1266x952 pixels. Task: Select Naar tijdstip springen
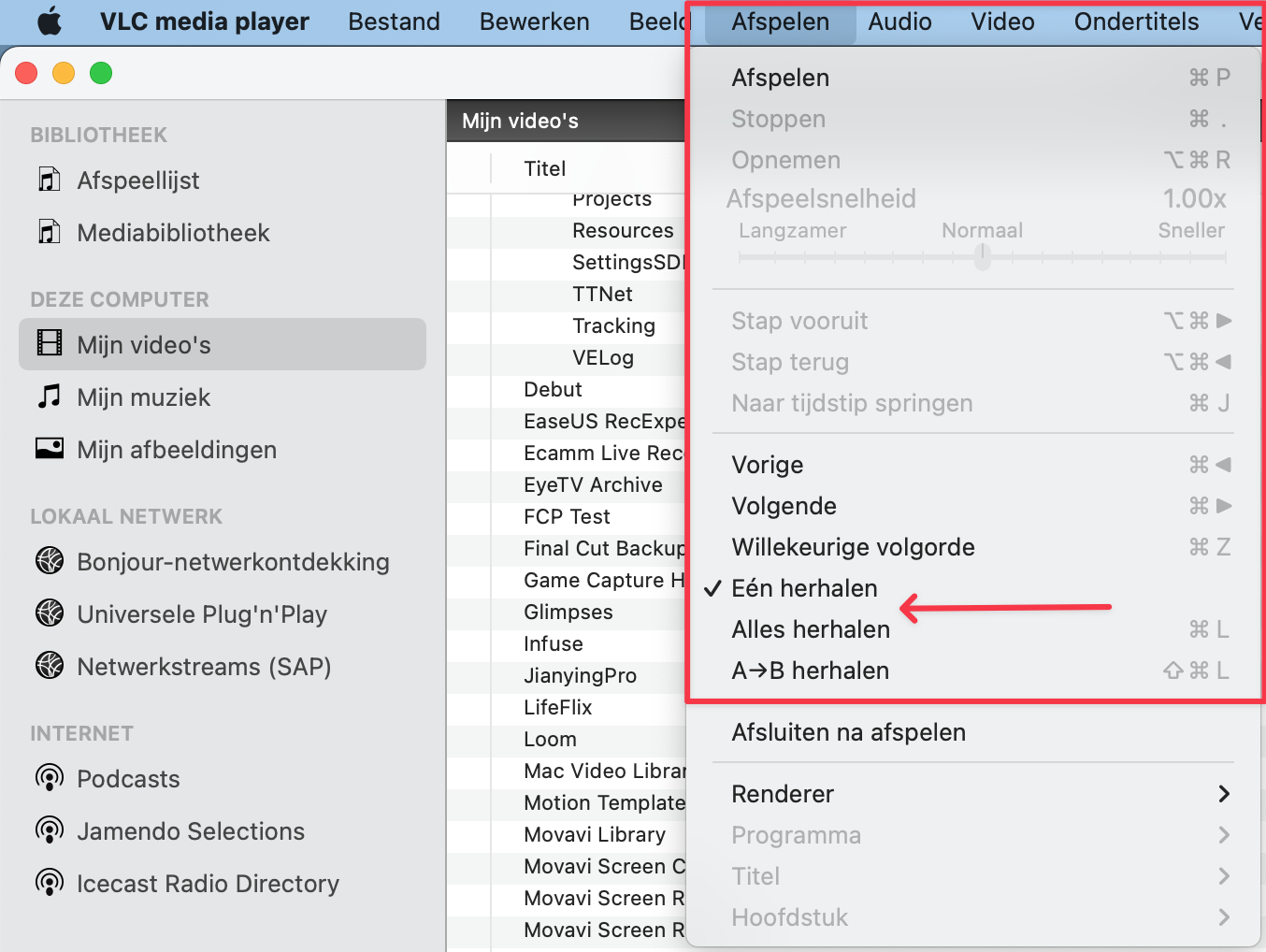tap(973, 403)
